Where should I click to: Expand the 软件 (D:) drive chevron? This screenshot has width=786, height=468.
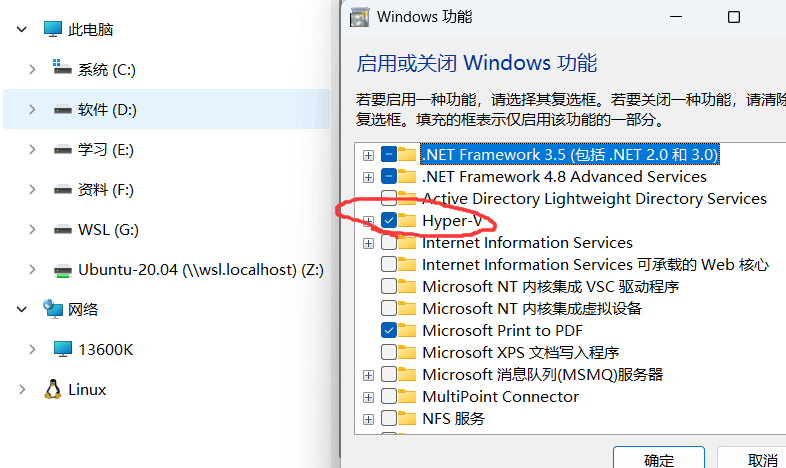coord(32,109)
